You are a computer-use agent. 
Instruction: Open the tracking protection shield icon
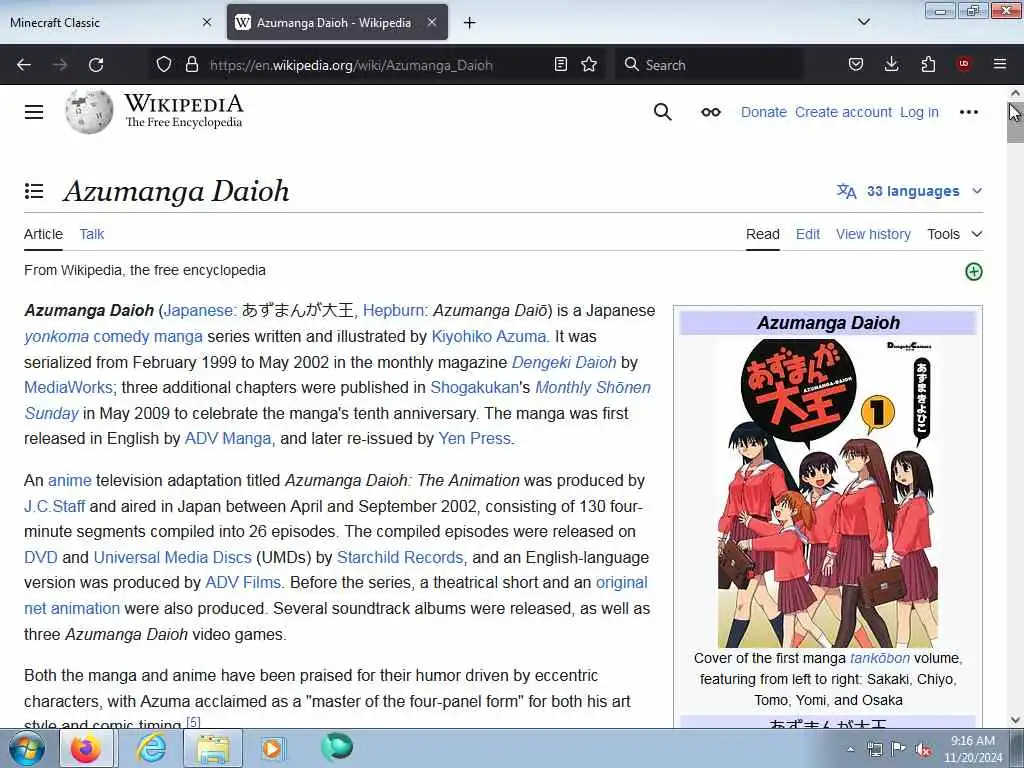pos(163,64)
